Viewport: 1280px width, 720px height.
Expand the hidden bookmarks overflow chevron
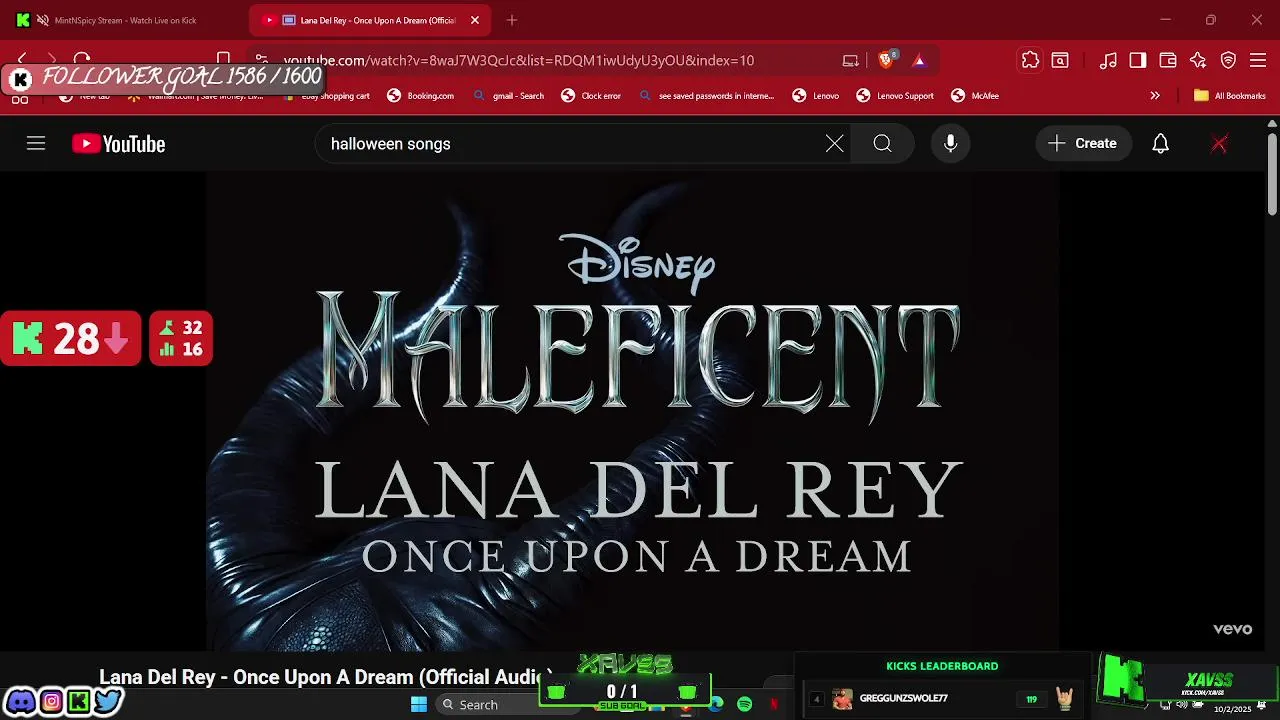click(1155, 96)
